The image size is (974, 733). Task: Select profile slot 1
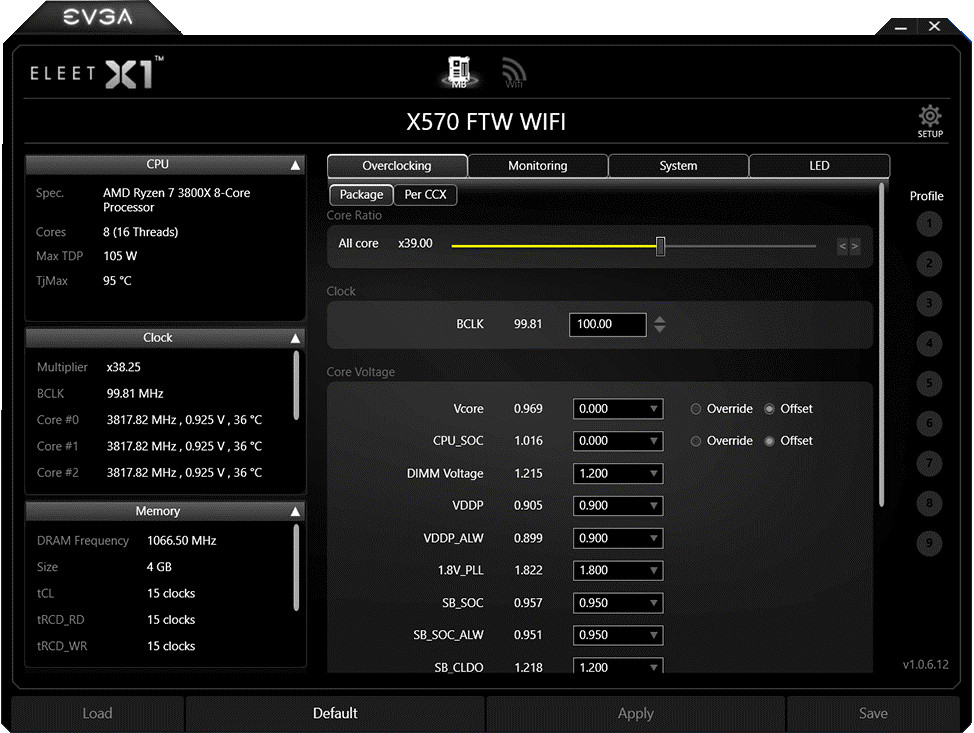929,224
